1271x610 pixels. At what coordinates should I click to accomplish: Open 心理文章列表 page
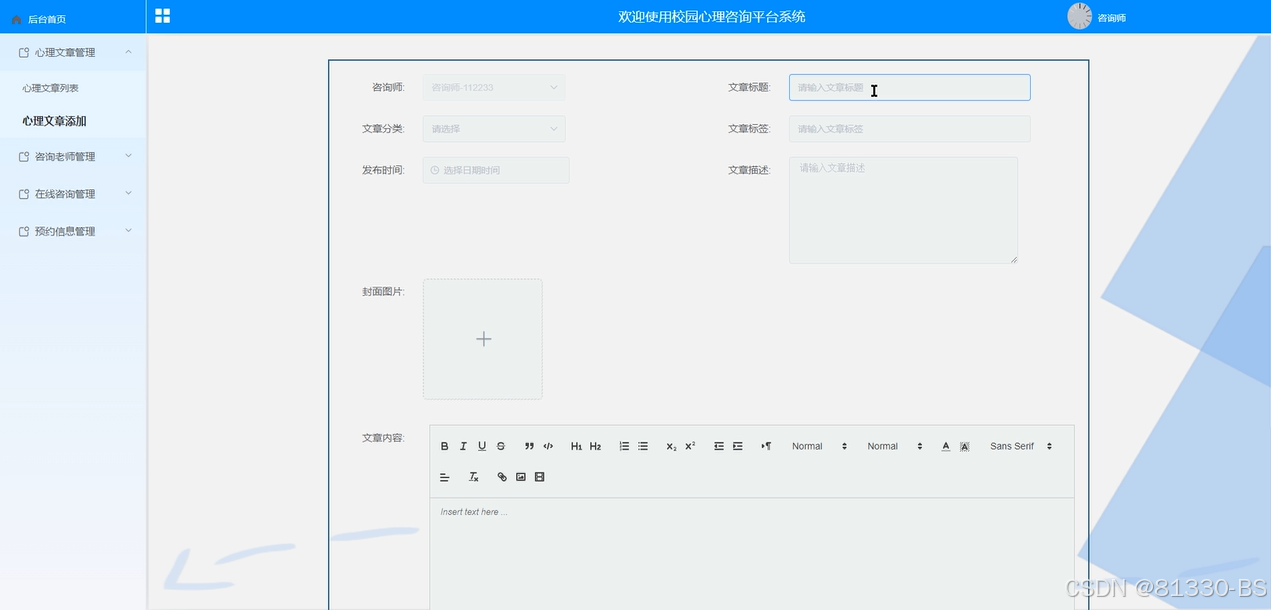coord(50,88)
